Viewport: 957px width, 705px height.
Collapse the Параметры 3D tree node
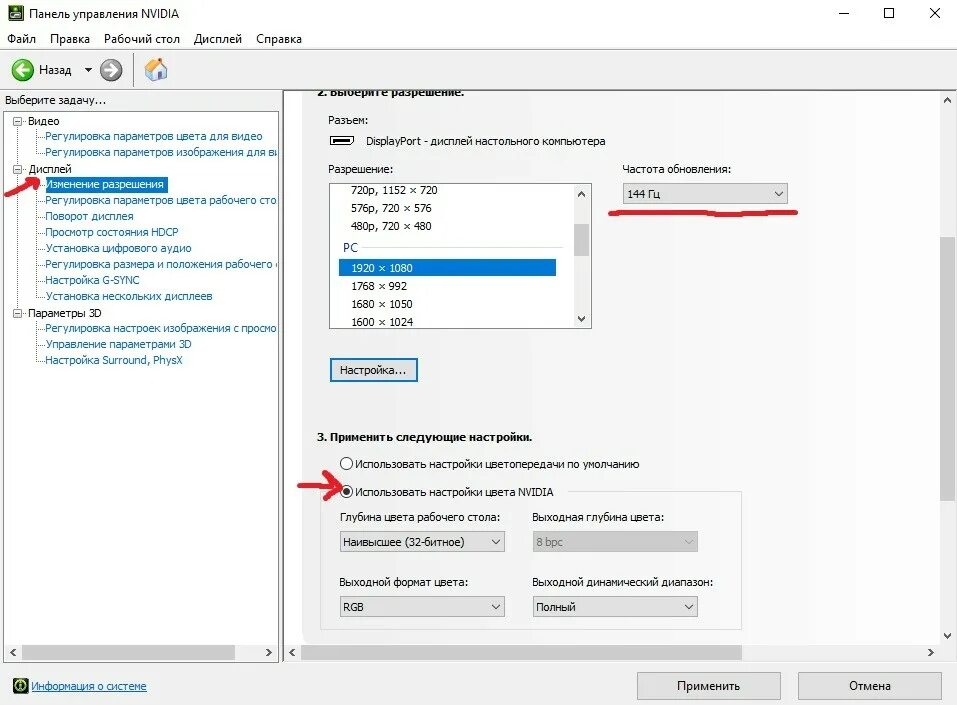coord(18,313)
